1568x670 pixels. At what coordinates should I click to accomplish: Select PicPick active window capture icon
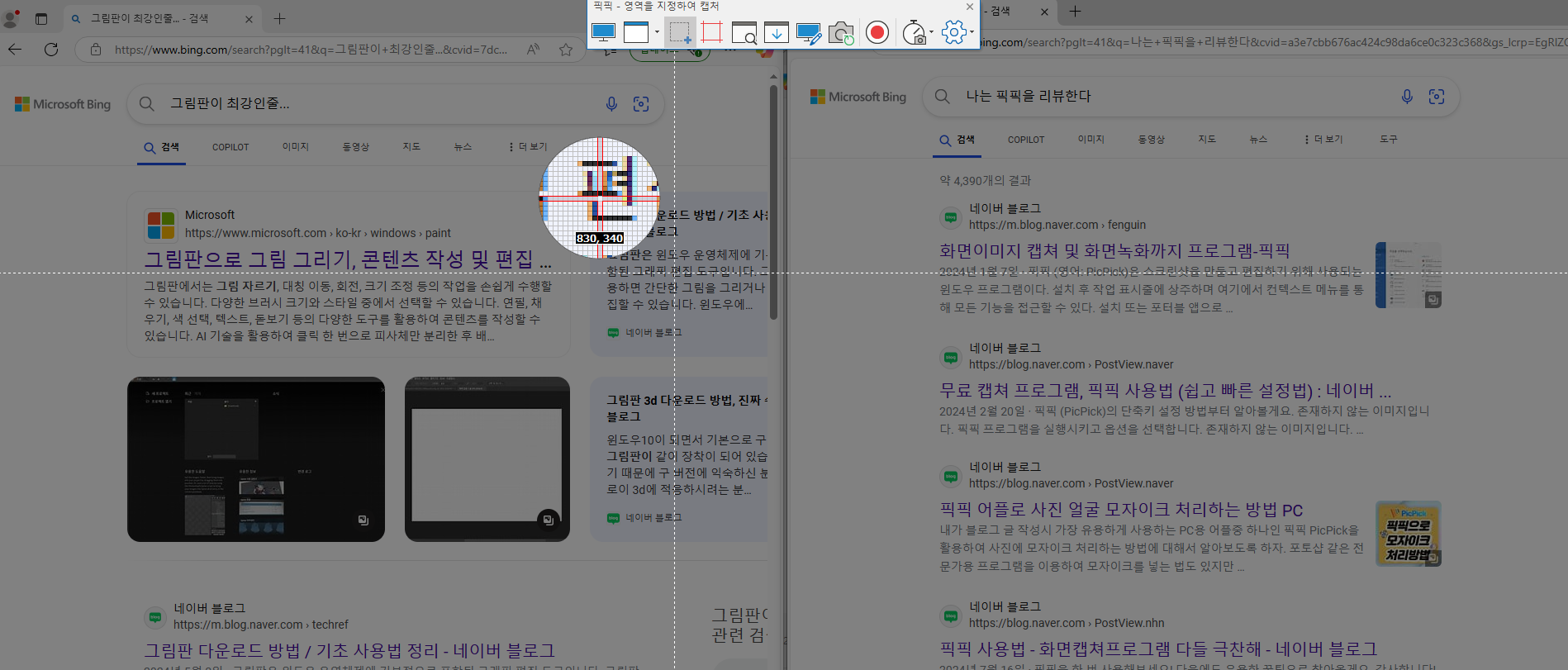pos(636,32)
